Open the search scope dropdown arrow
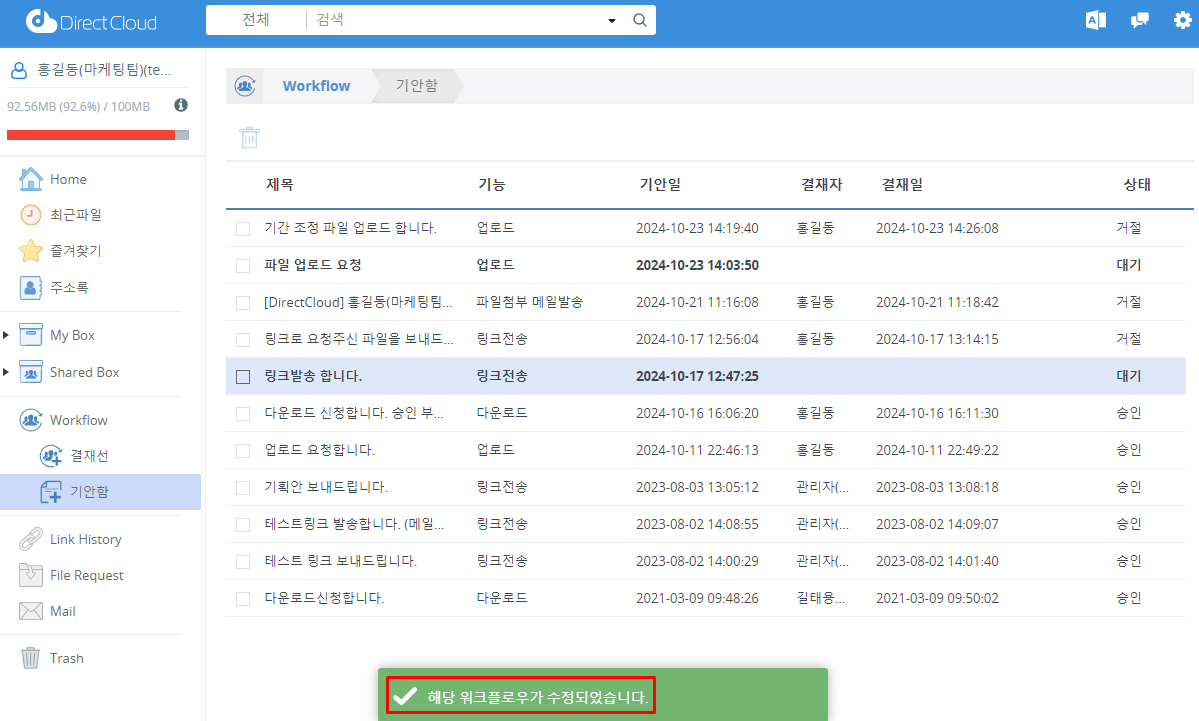The width and height of the screenshot is (1199, 721). pos(612,20)
